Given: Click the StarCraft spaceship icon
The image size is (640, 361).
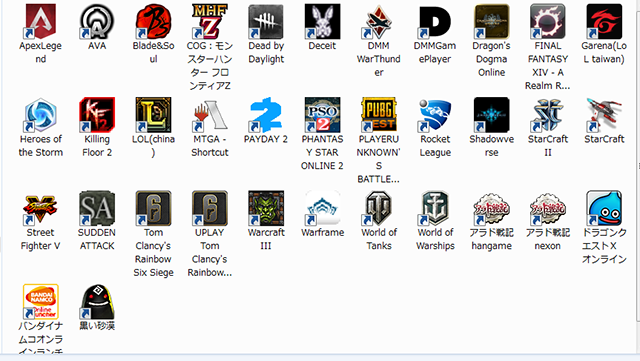Looking at the screenshot, I should coord(604,115).
